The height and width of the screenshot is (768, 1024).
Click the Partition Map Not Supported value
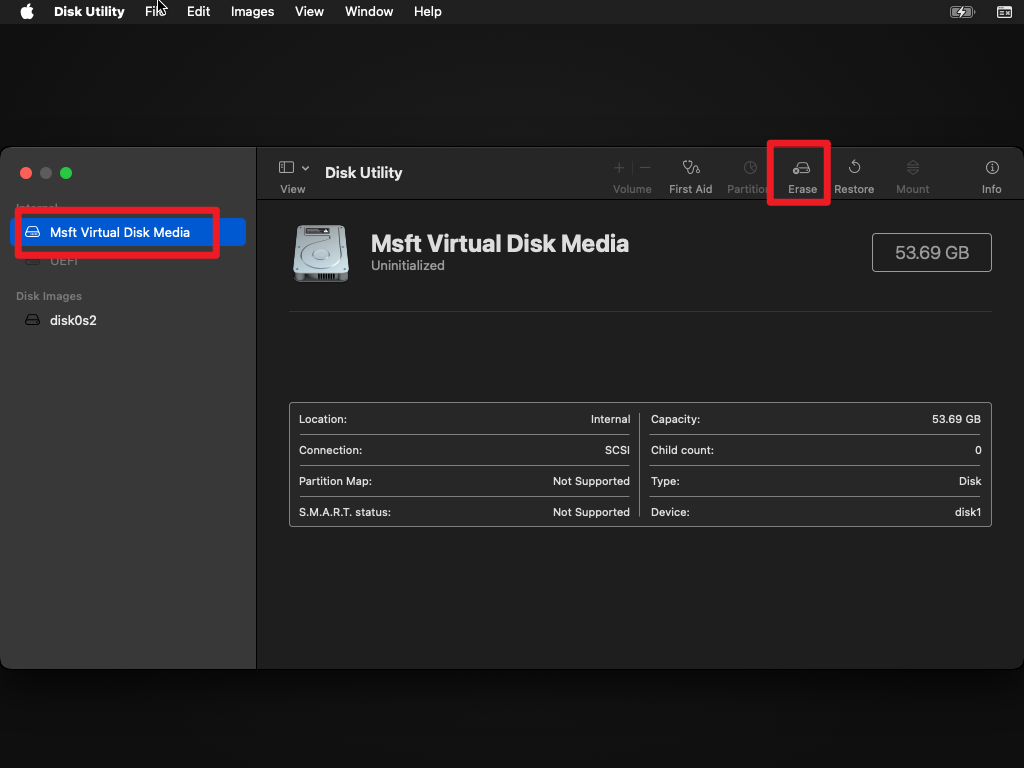tap(591, 481)
